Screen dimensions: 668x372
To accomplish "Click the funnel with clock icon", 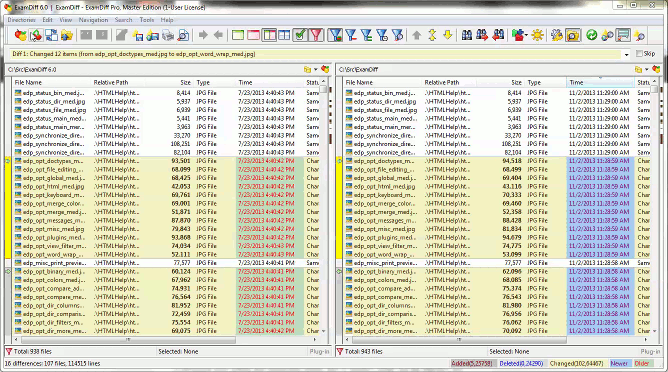I will pyautogui.click(x=382, y=35).
